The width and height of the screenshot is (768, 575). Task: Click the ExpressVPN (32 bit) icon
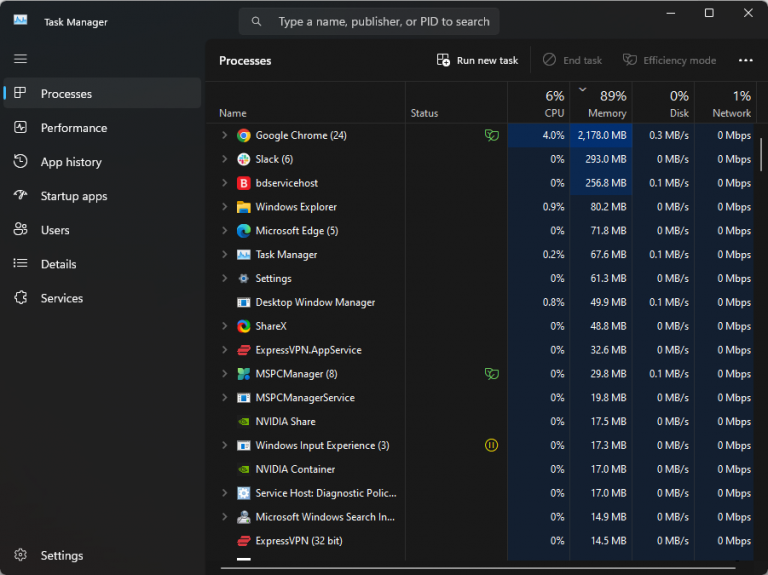(x=243, y=541)
